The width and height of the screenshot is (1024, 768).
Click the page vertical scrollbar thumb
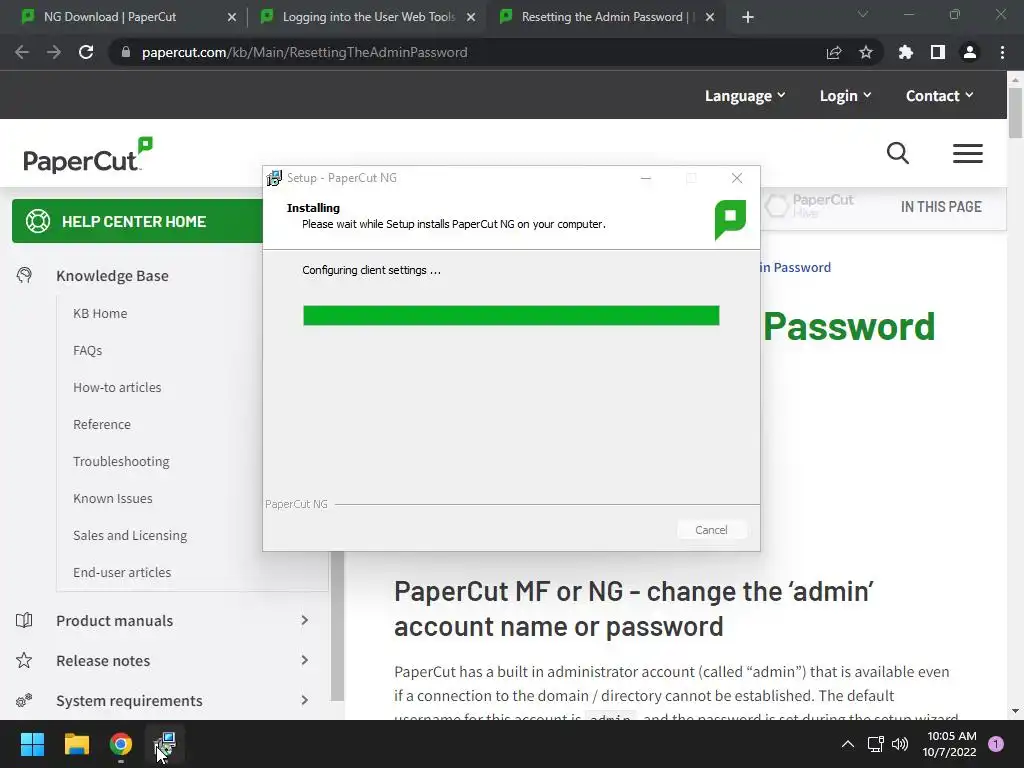tap(1015, 112)
